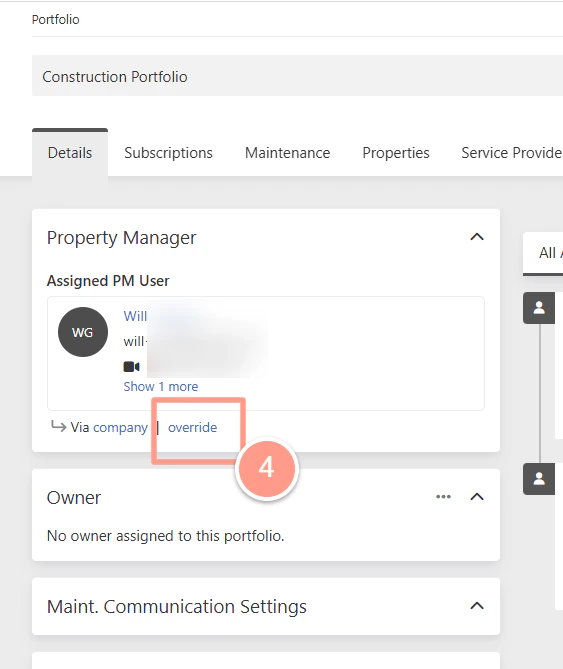Open the Service Provider tab
563x669 pixels.
click(512, 153)
